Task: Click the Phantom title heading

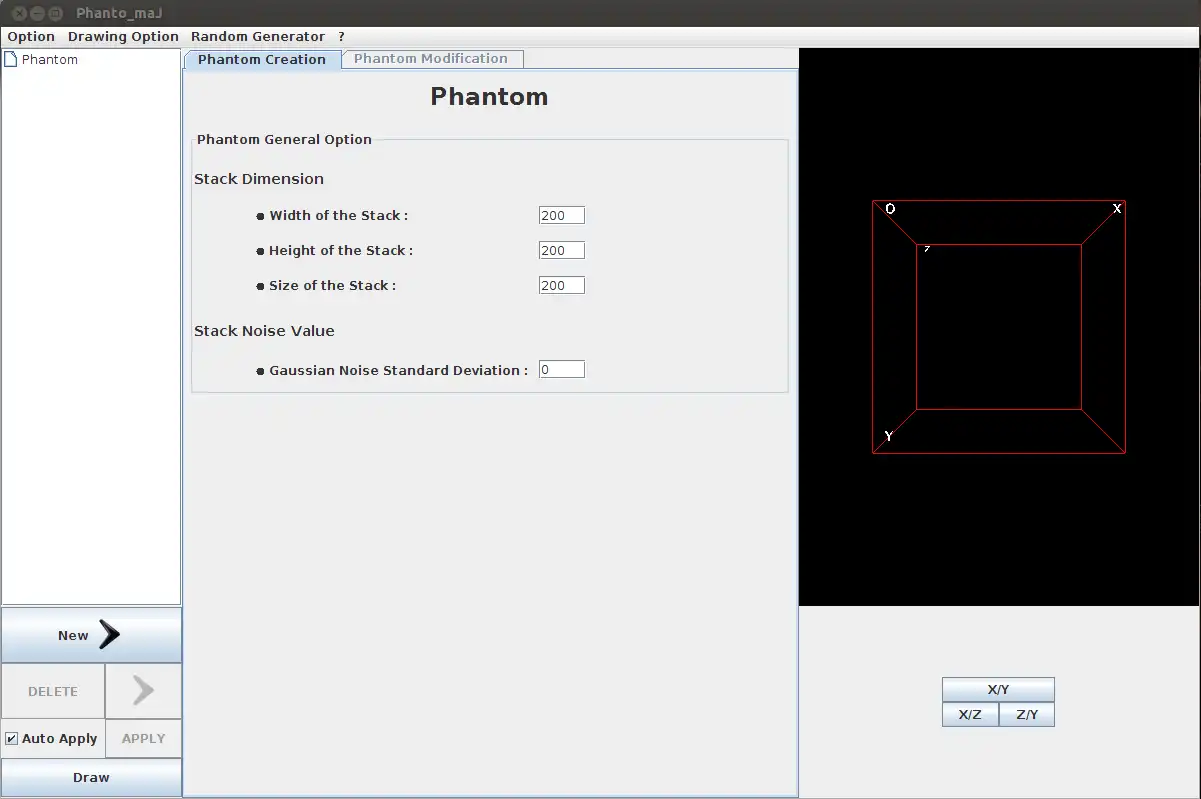Action: (489, 97)
